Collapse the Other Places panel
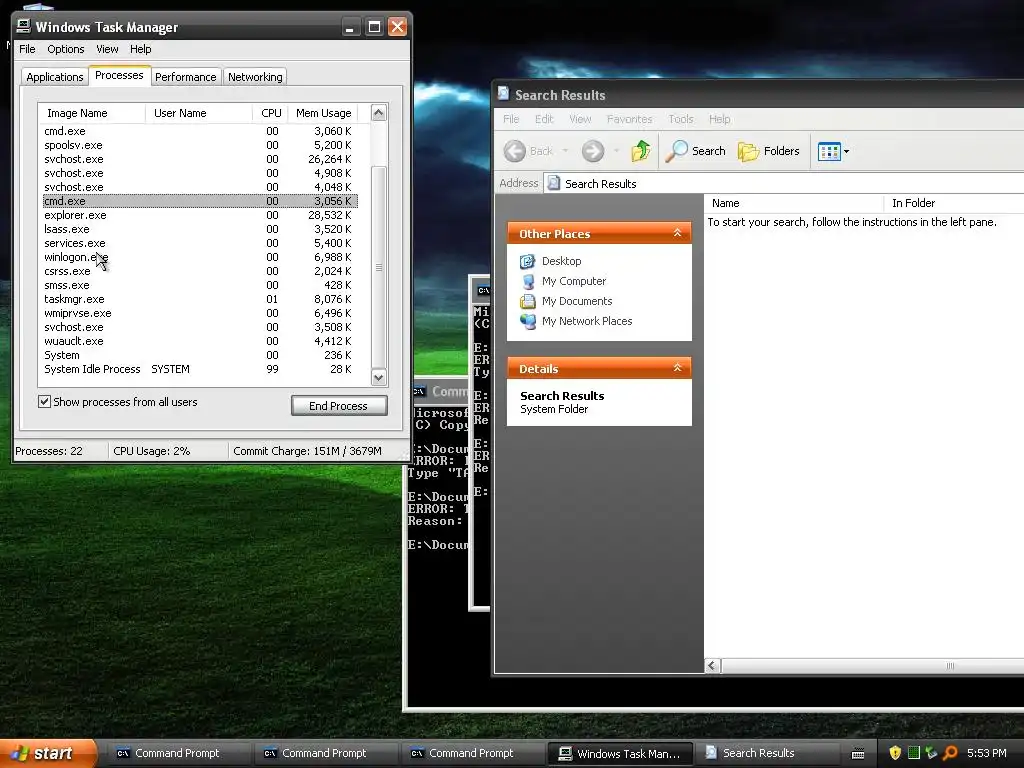The width and height of the screenshot is (1024, 768). [x=677, y=233]
